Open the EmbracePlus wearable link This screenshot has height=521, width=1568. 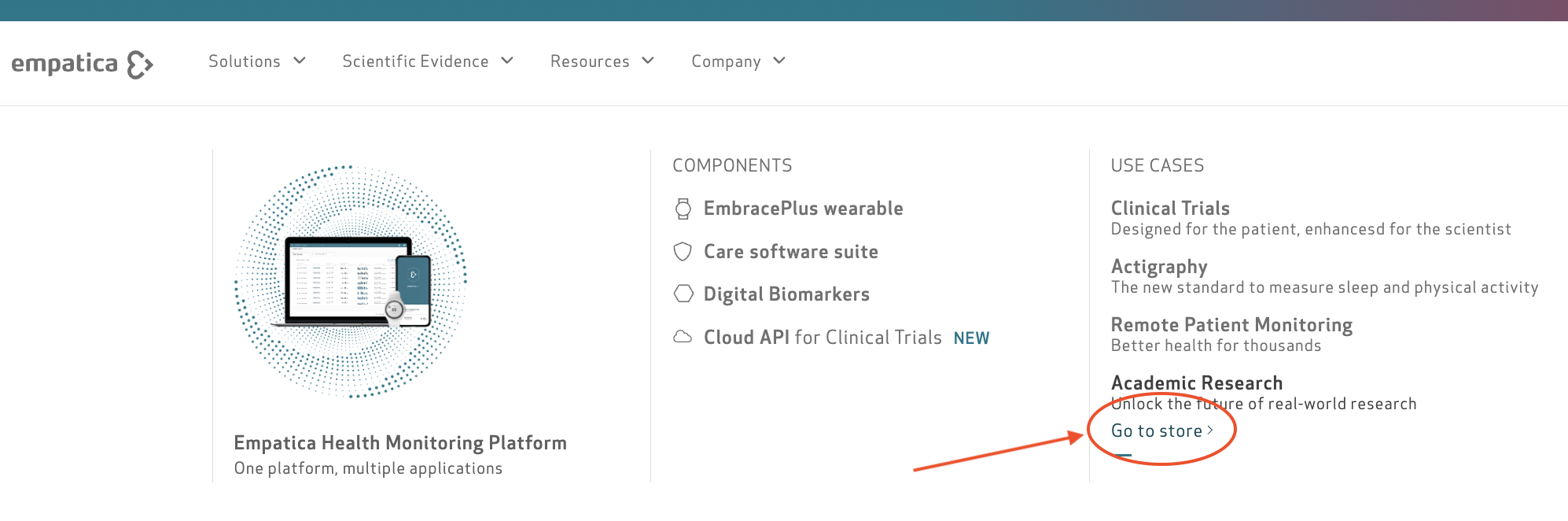coord(803,209)
